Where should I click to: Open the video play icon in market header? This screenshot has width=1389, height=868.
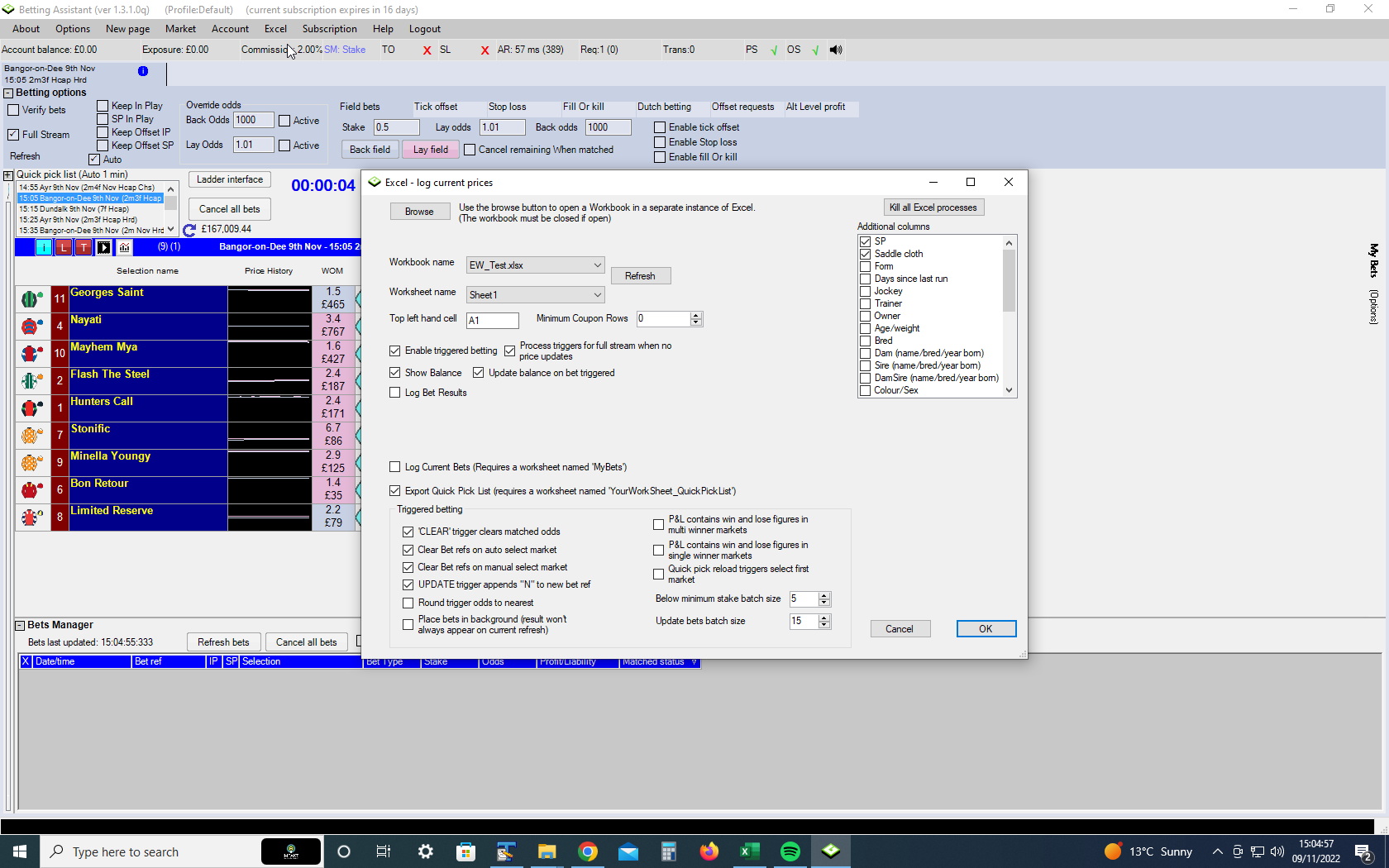pos(103,247)
